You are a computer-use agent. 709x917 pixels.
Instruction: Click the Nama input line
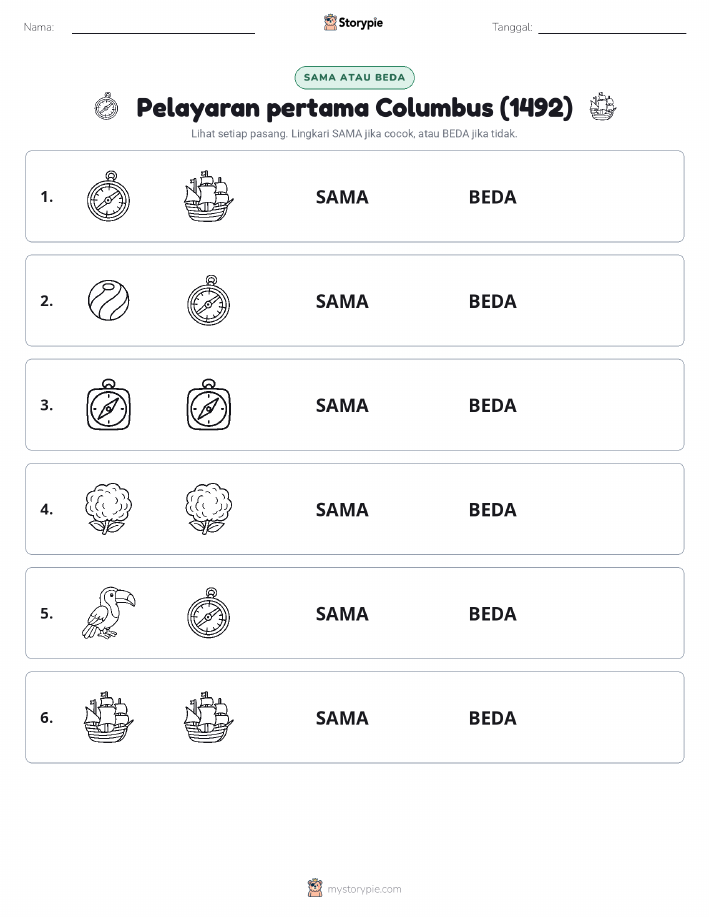[x=163, y=28]
